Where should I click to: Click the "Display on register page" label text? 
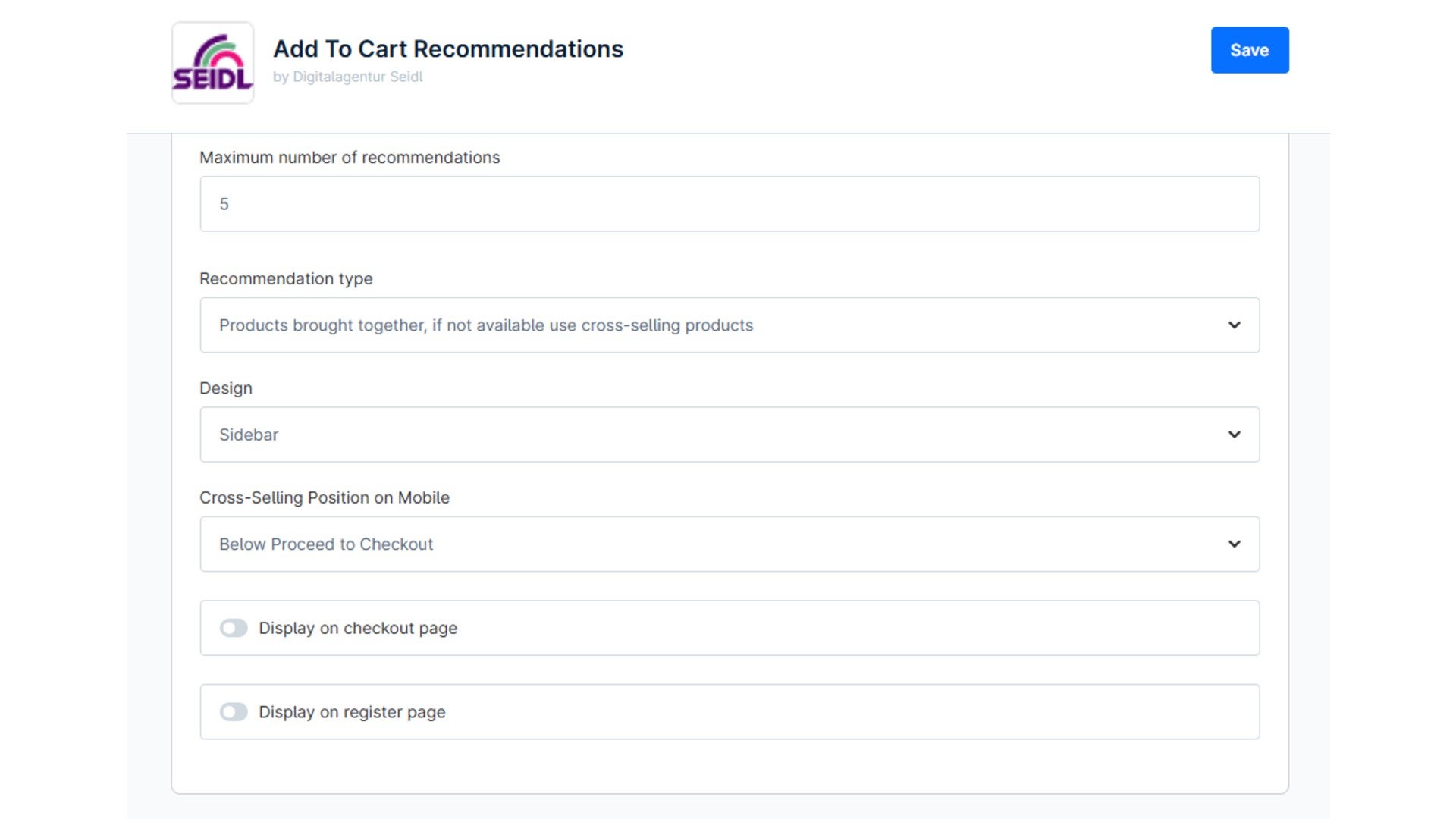point(352,712)
